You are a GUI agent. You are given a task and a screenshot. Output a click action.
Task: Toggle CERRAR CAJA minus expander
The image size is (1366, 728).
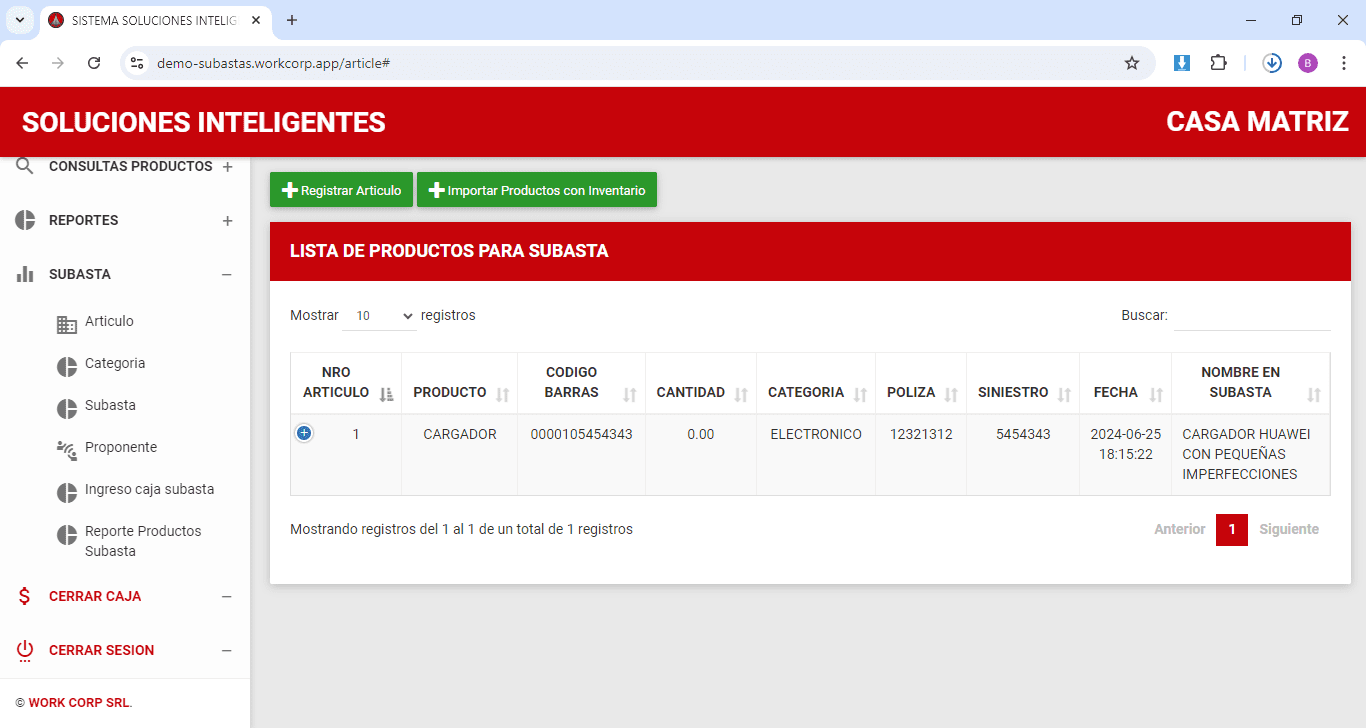coord(227,597)
